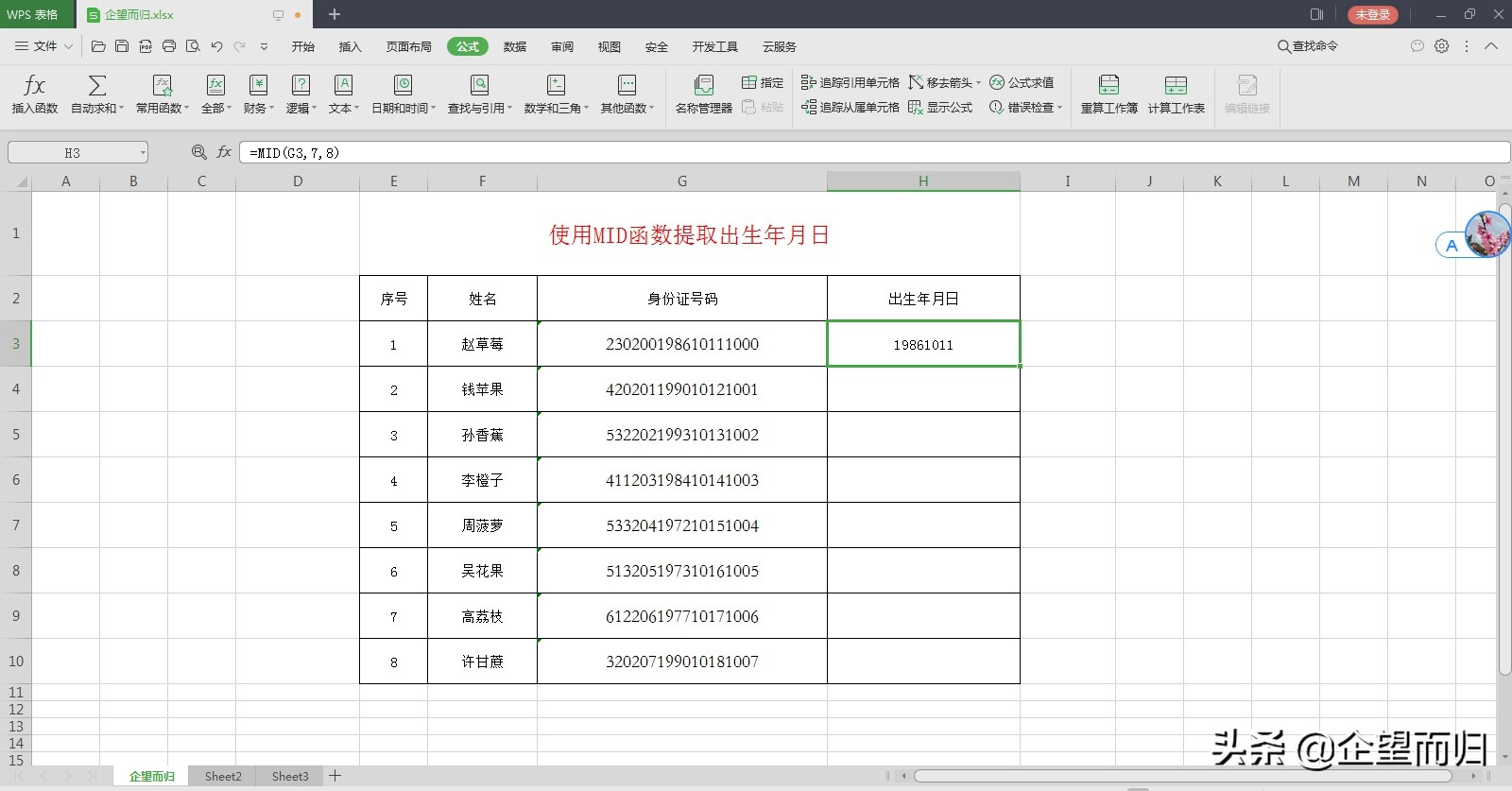Screen dimensions: 1512x791
Task: Open the Financial functions (财务) icon
Action: 258,86
